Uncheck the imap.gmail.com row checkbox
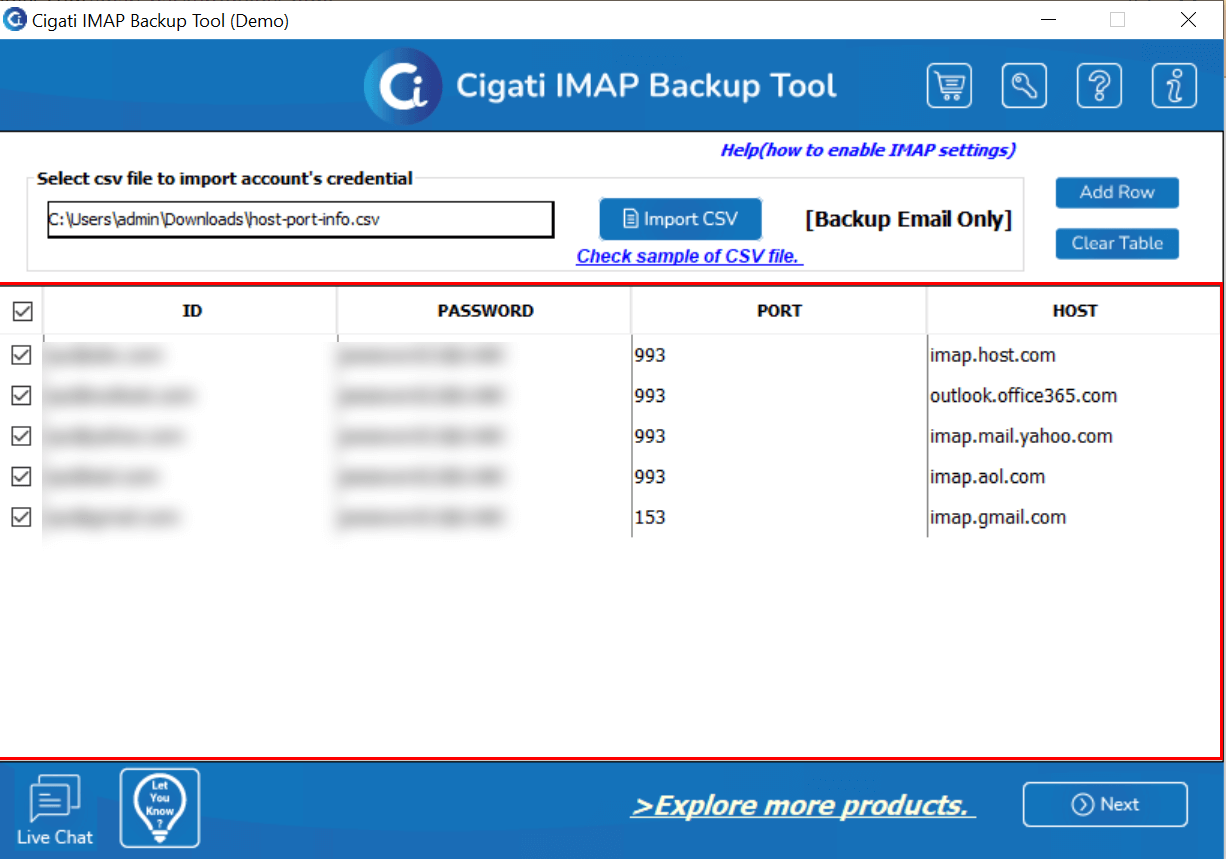 (21, 517)
